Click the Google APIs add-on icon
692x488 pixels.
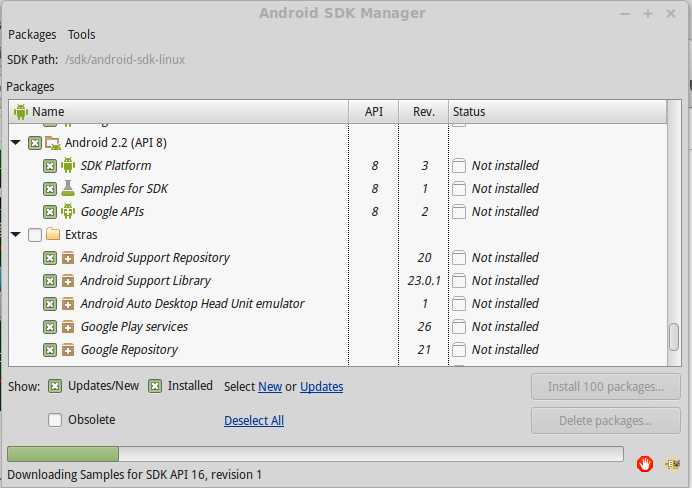click(x=68, y=211)
